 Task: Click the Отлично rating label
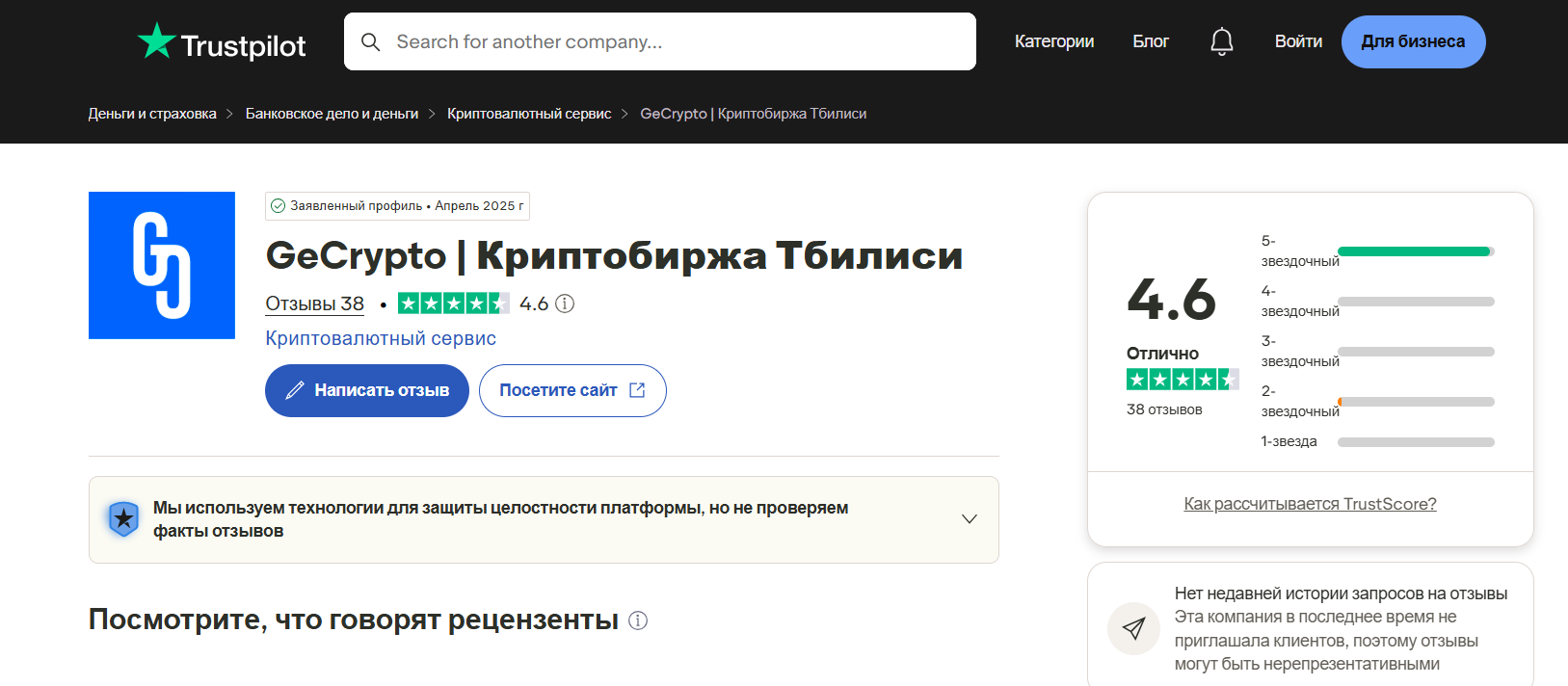(x=1162, y=354)
